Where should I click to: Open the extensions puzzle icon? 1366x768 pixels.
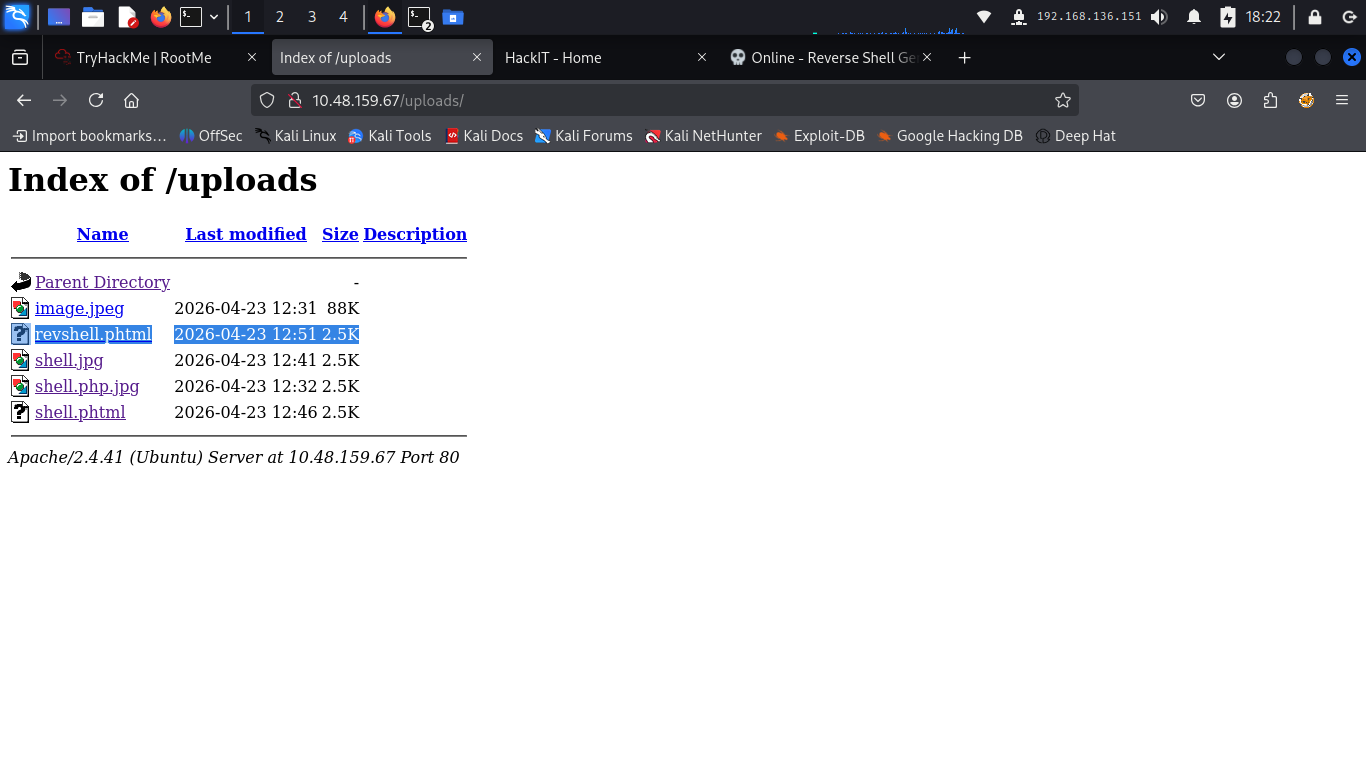pyautogui.click(x=1270, y=100)
